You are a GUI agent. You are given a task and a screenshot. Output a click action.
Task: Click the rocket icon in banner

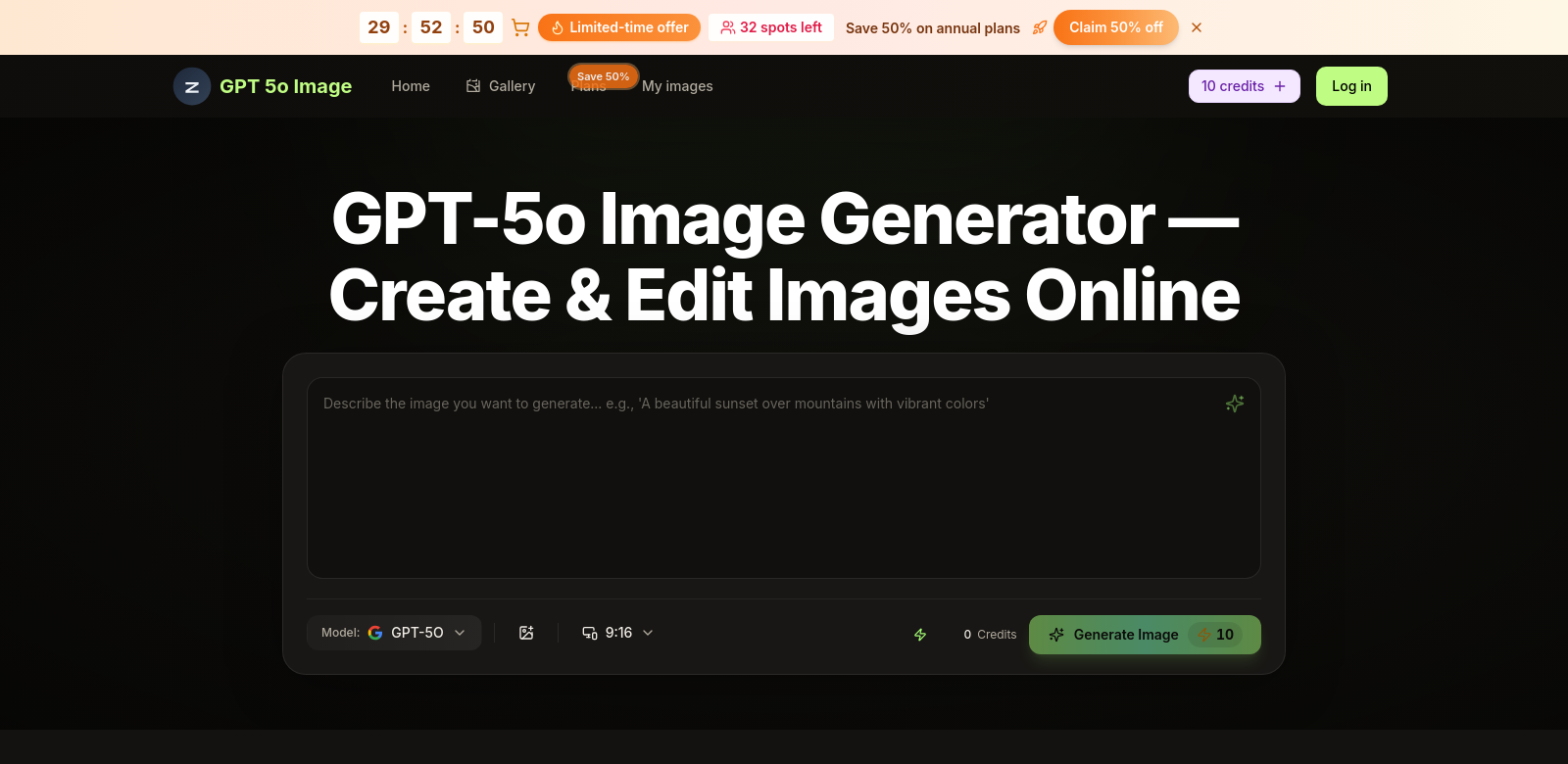(x=1040, y=27)
